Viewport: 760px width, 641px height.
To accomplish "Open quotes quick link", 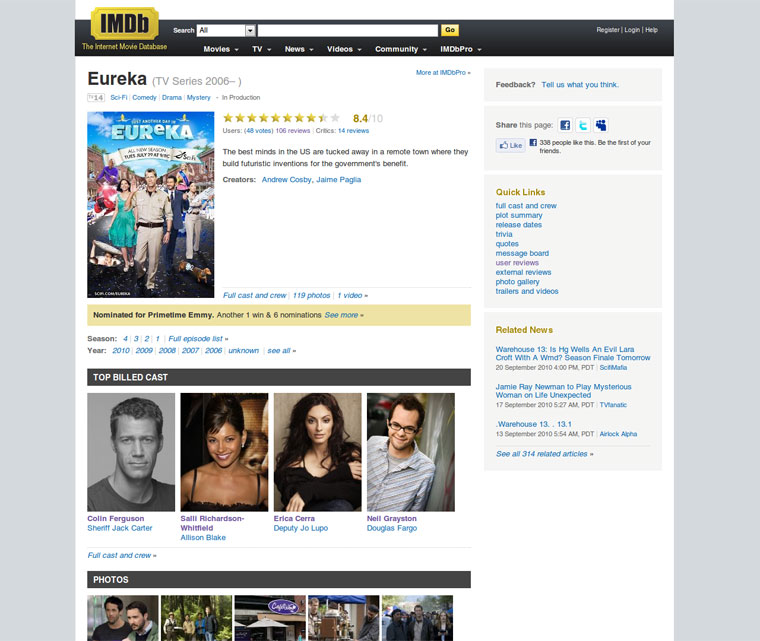I will click(507, 243).
